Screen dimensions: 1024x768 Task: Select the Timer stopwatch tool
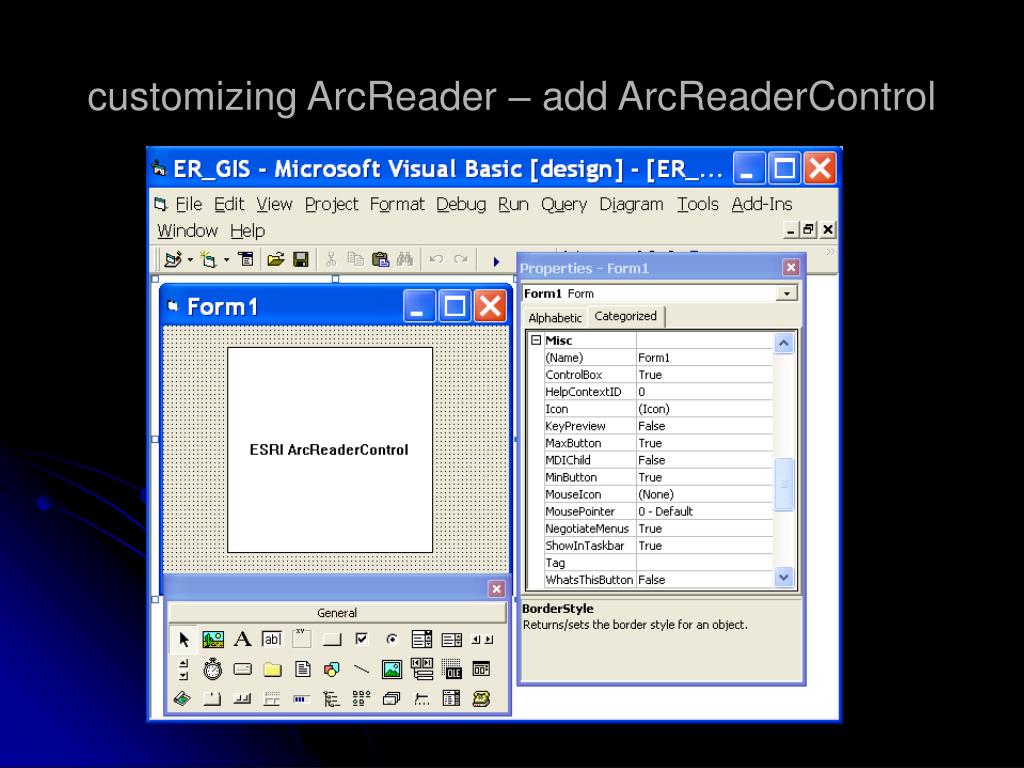tap(213, 669)
